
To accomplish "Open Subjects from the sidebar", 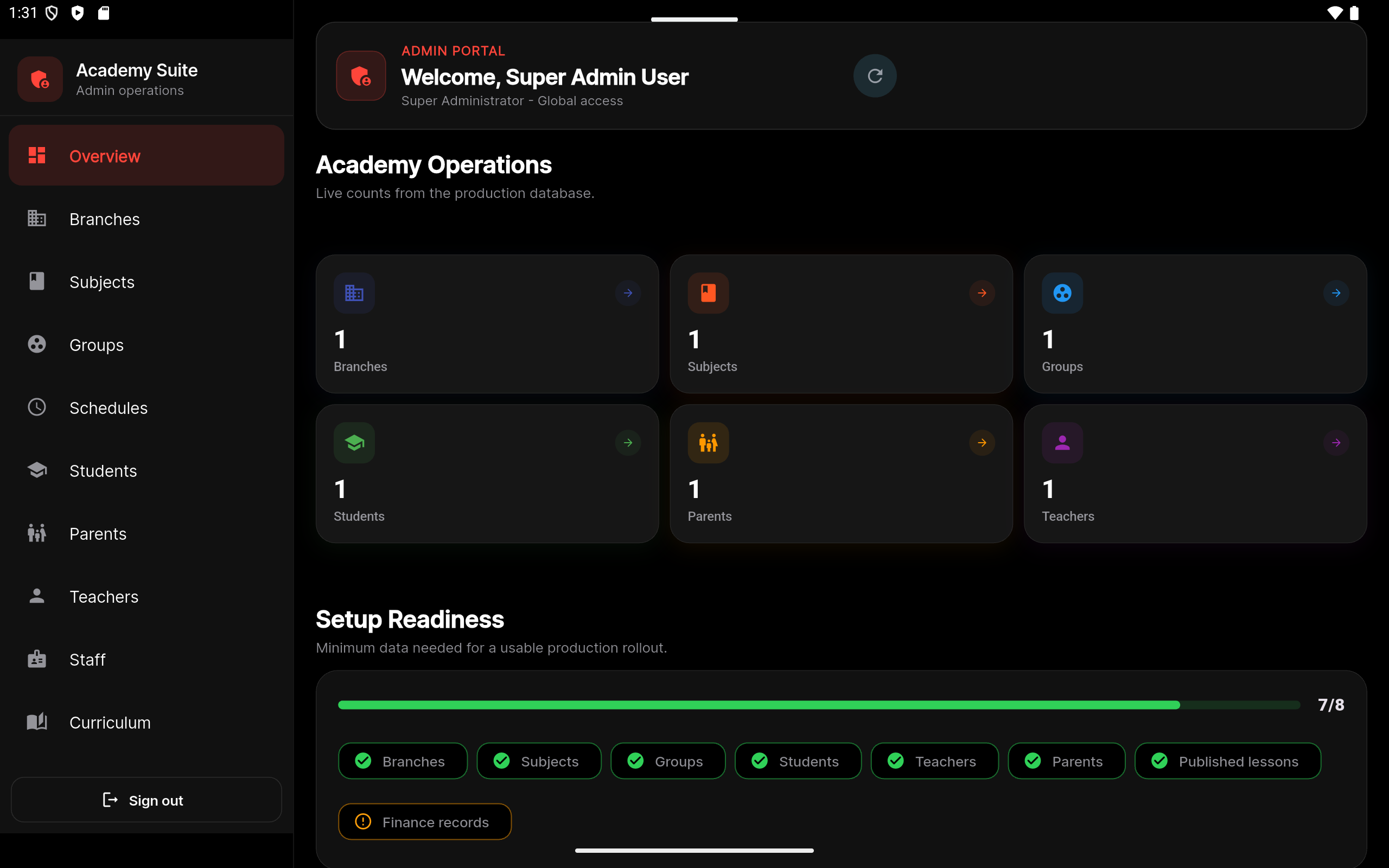I will coord(146,282).
